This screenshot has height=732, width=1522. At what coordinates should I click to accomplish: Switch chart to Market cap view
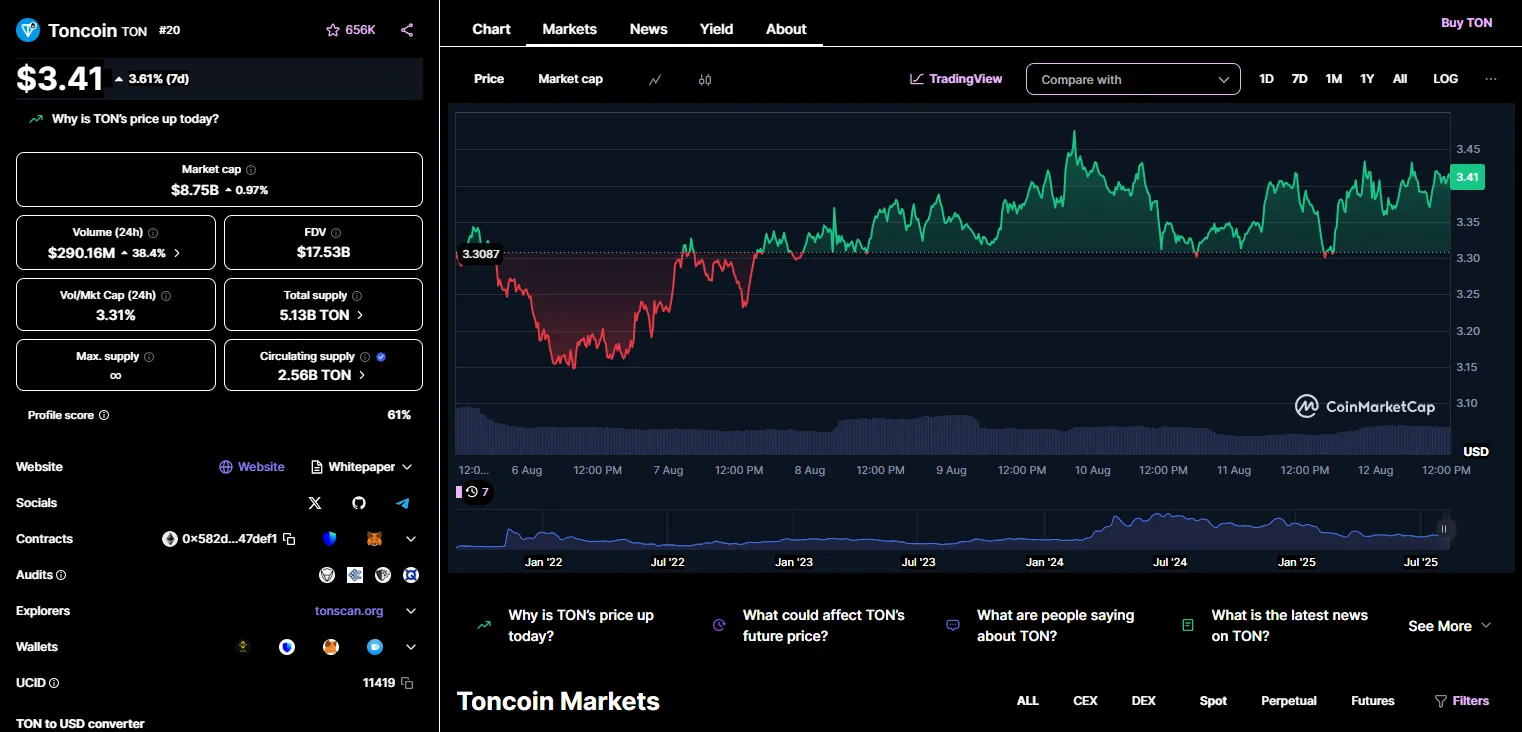(x=570, y=79)
